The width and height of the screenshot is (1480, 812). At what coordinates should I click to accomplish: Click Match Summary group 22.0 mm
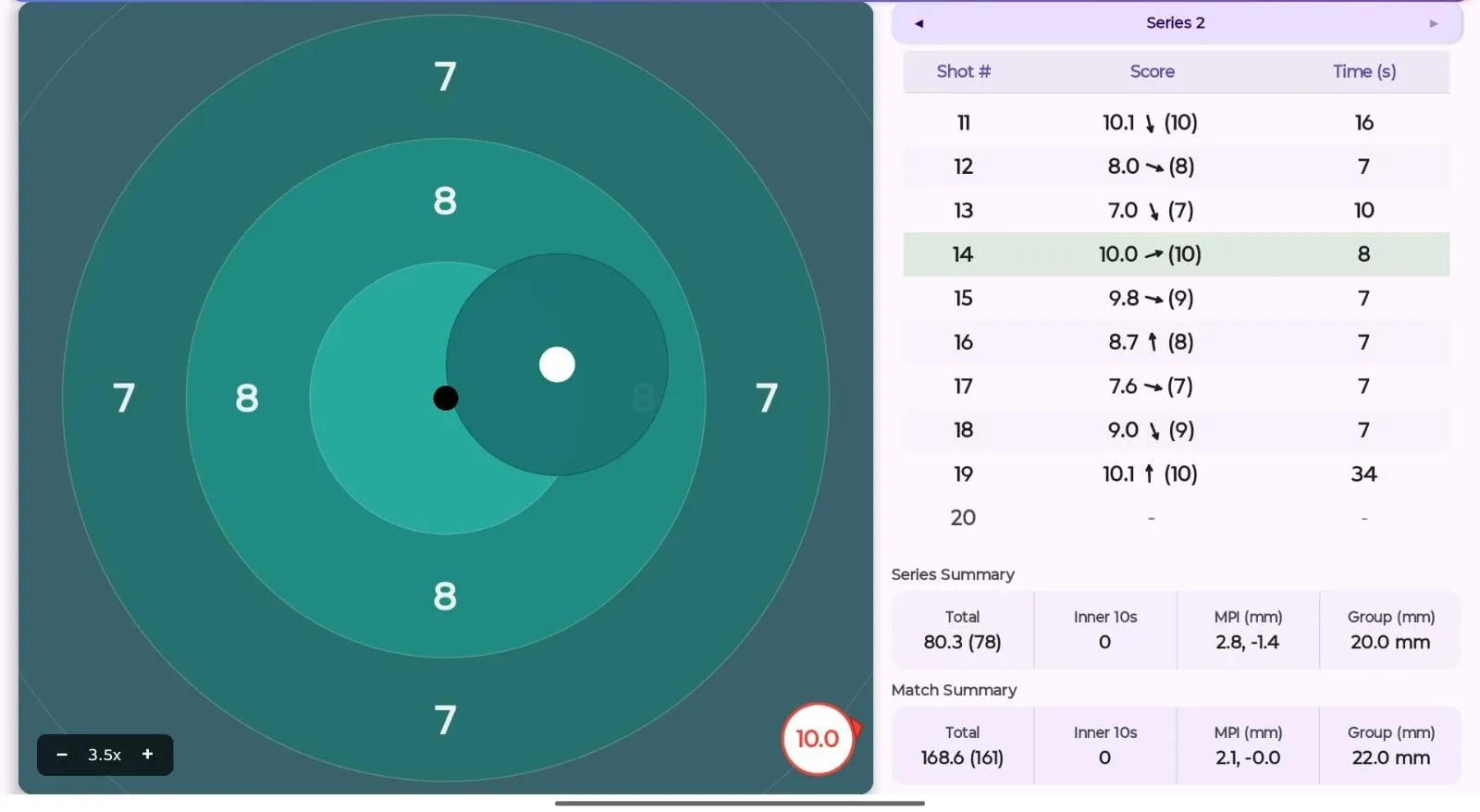(1390, 757)
